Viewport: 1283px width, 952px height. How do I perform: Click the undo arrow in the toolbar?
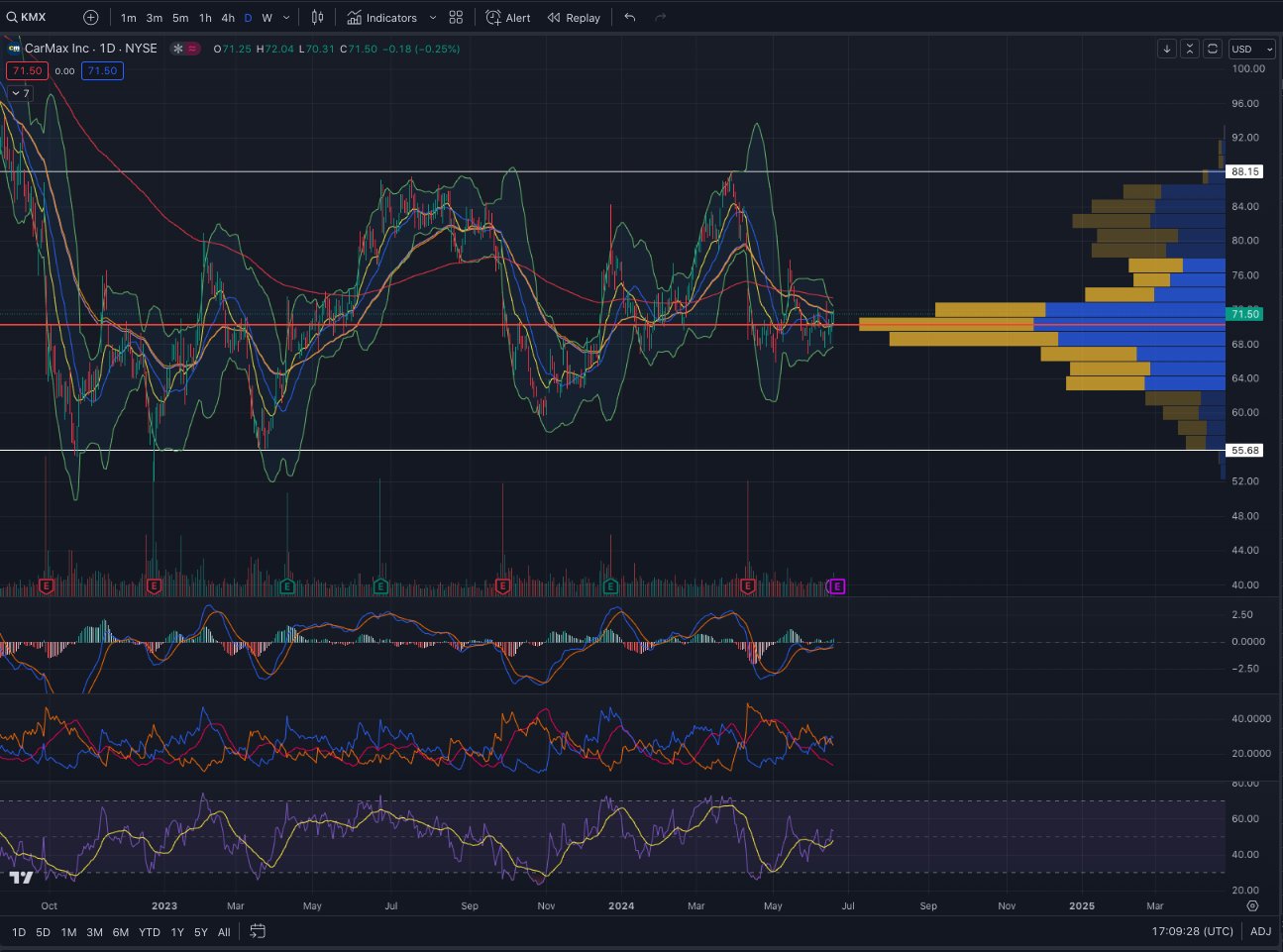coord(630,18)
